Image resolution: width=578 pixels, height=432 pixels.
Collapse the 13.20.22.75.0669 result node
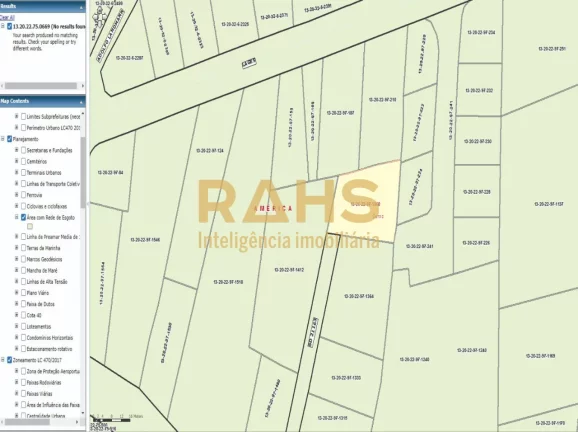(3, 26)
